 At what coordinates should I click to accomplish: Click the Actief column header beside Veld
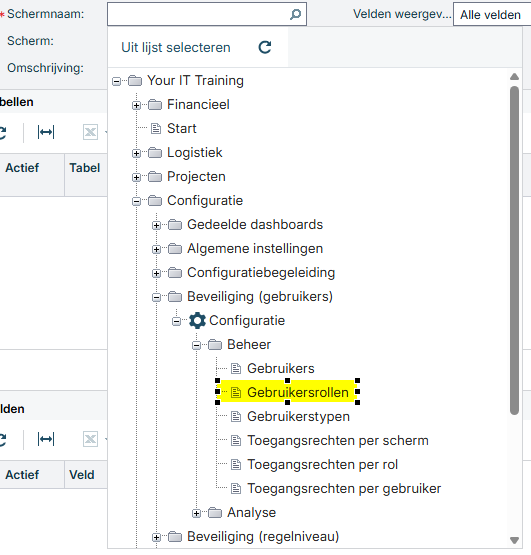tap(22, 475)
